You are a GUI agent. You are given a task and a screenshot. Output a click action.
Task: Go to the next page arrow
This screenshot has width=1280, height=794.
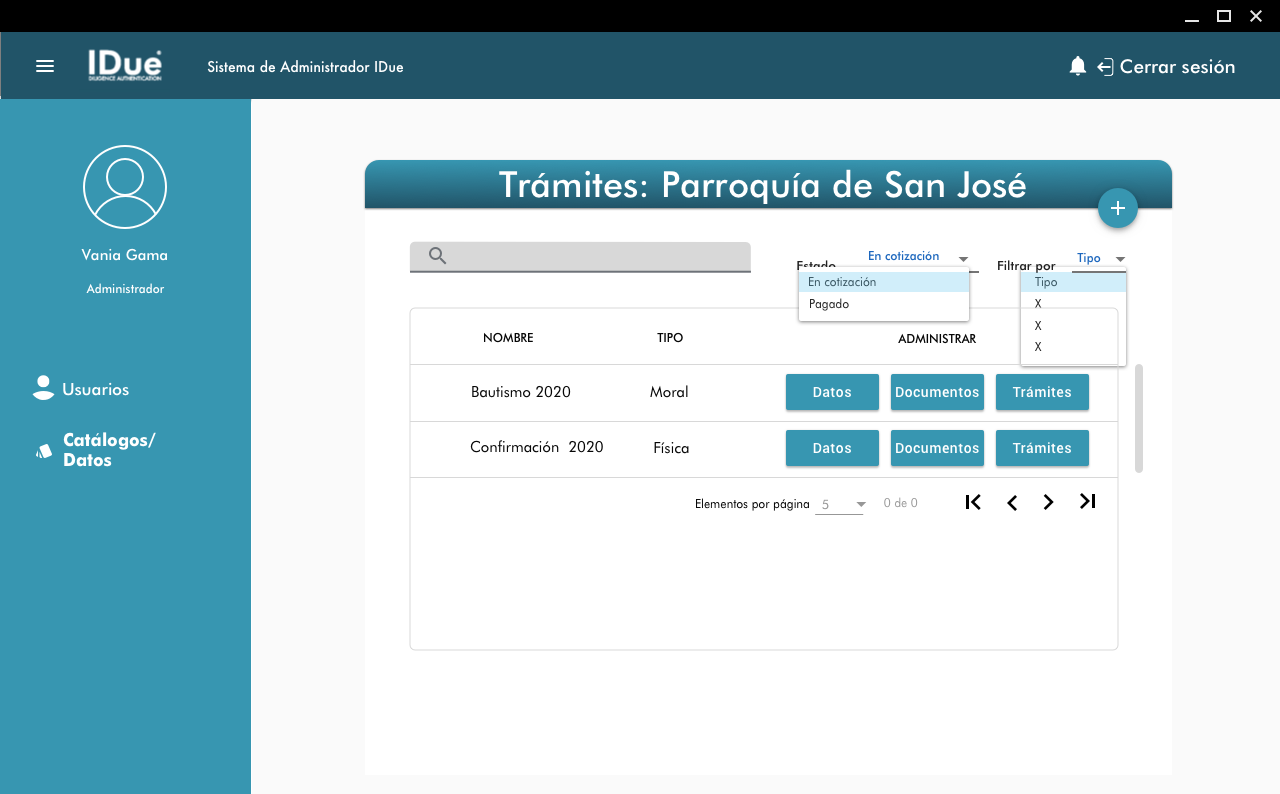tap(1048, 502)
